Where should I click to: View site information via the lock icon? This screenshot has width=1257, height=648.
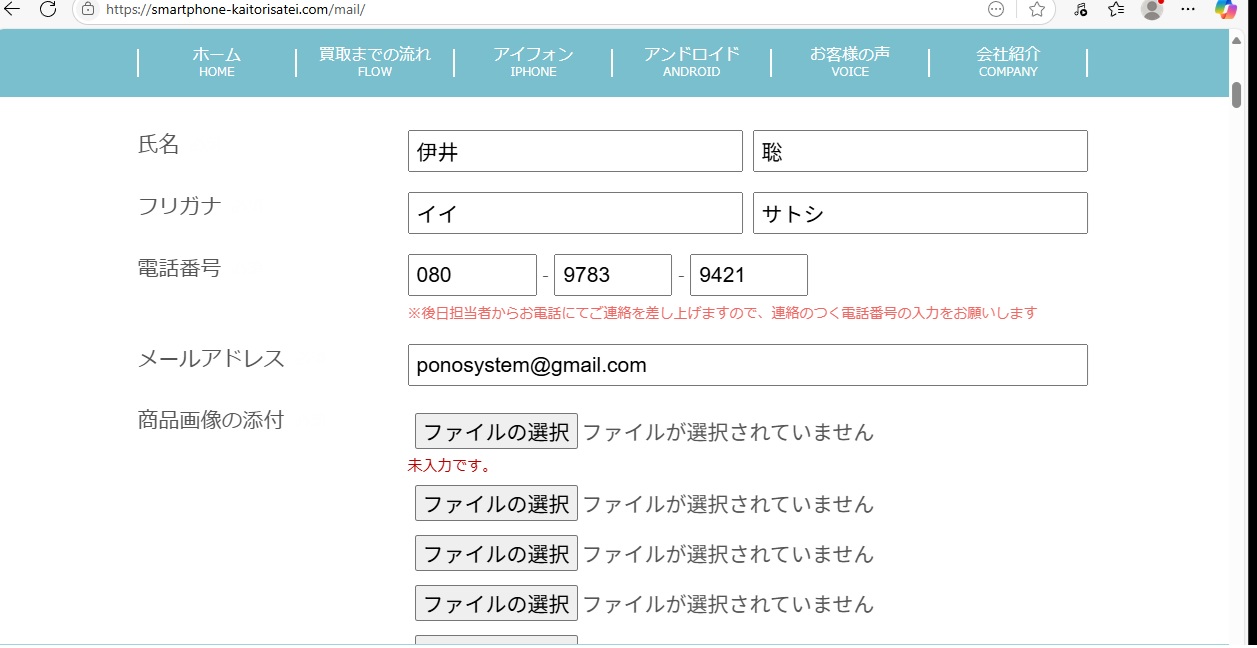point(88,9)
